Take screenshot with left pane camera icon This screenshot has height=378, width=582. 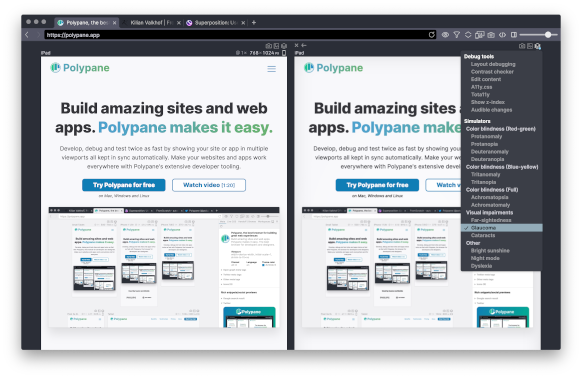[268, 46]
